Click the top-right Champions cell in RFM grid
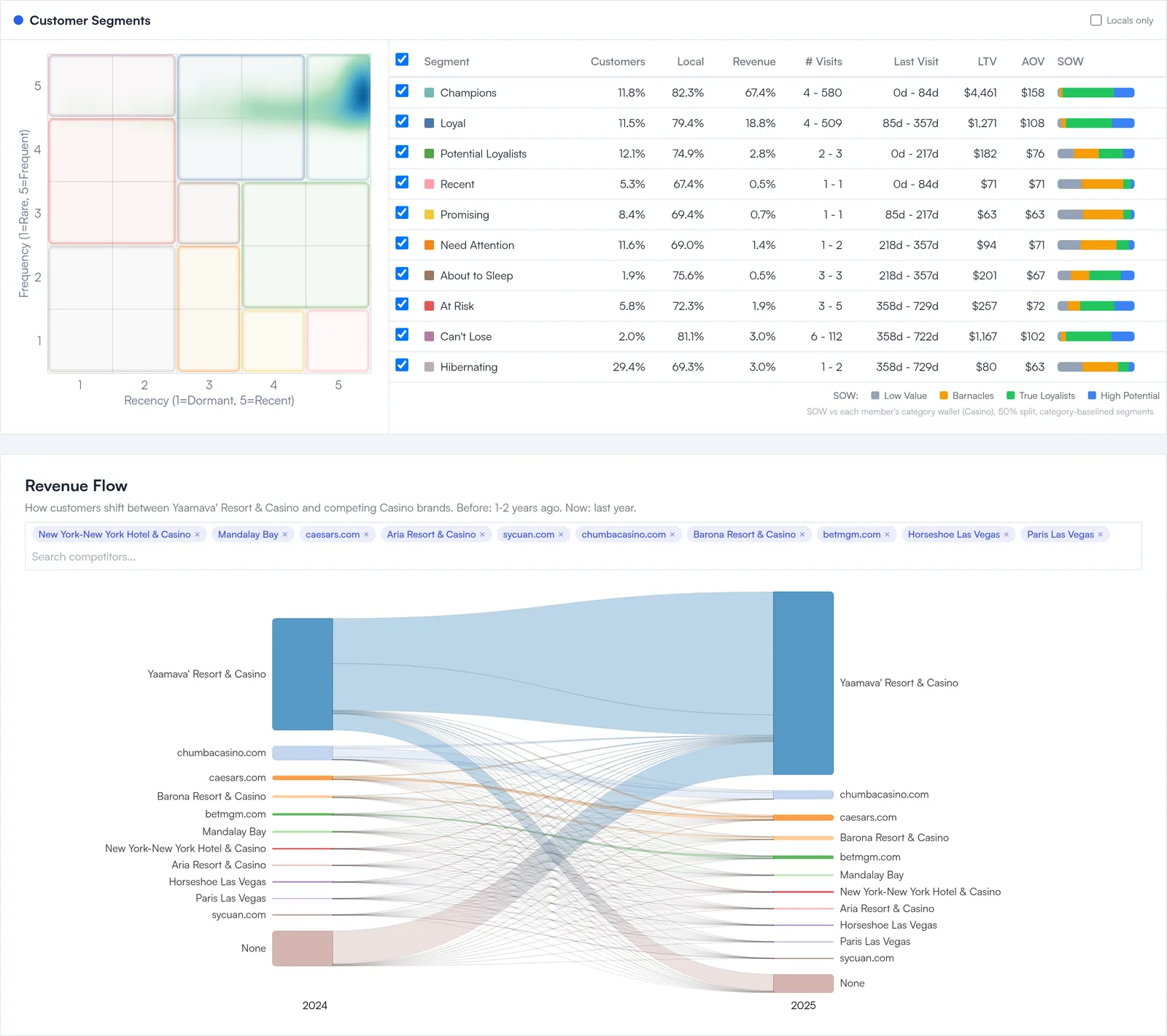The width and height of the screenshot is (1167, 1036). tap(338, 117)
